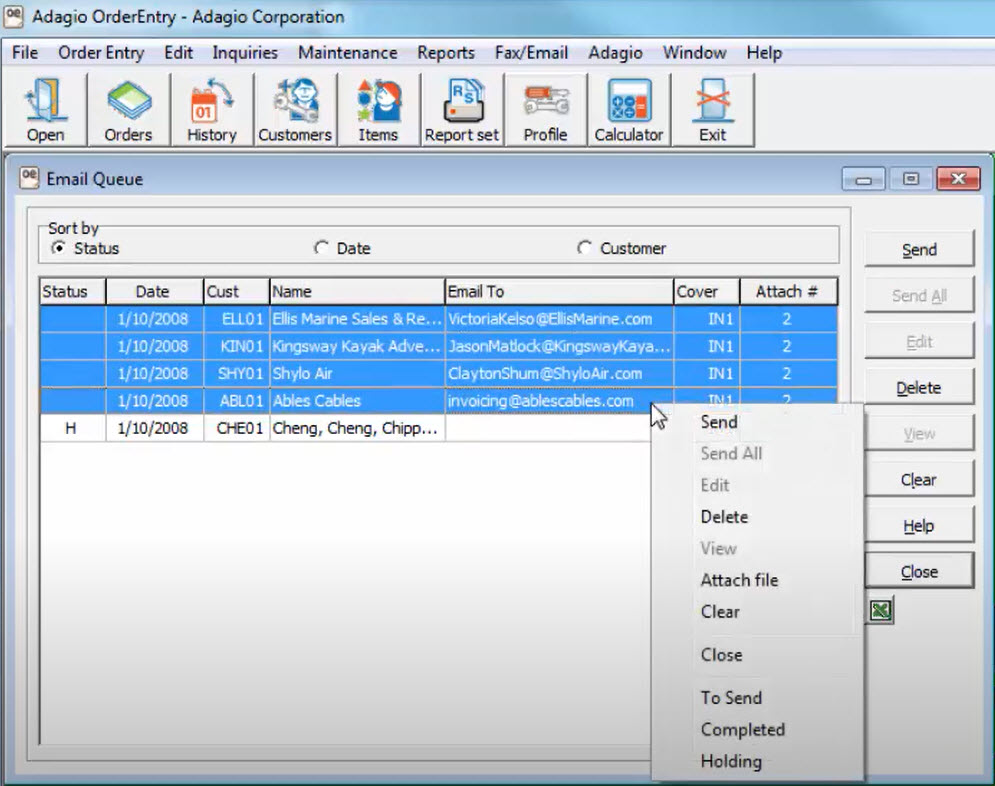Select the Shylo Air row name
Viewport: 995px width, 786px height.
(357, 373)
